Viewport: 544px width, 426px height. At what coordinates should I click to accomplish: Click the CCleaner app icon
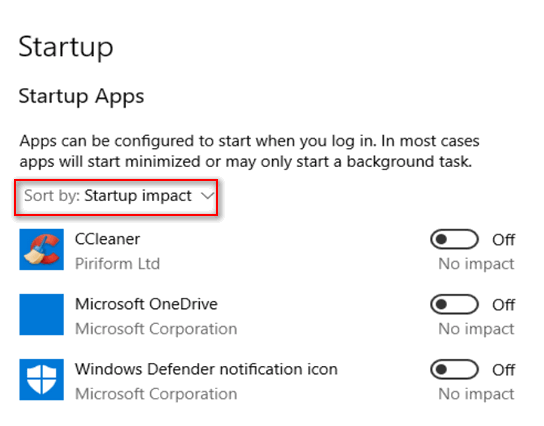point(42,249)
